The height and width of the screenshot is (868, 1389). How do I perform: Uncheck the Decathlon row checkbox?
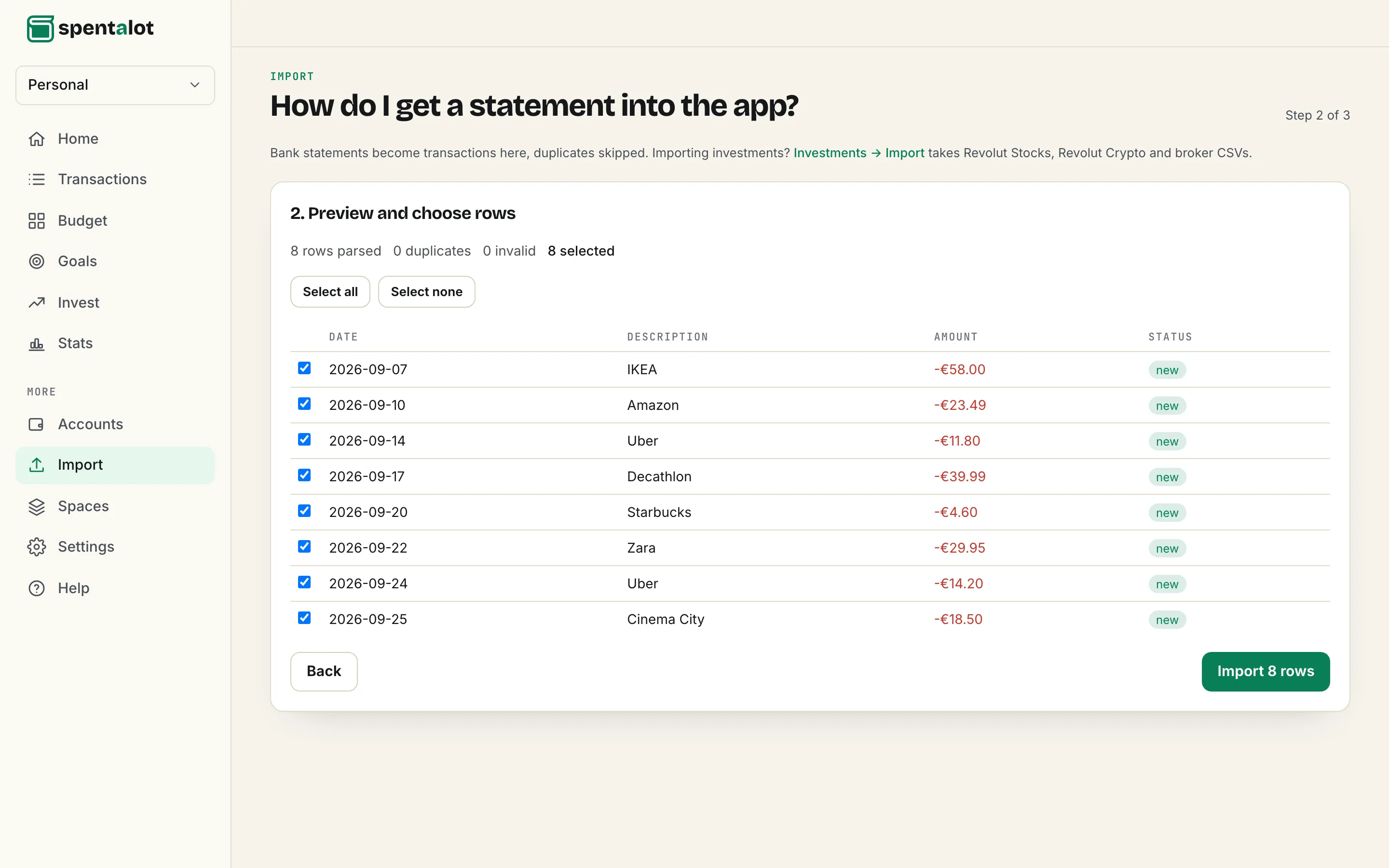[304, 475]
